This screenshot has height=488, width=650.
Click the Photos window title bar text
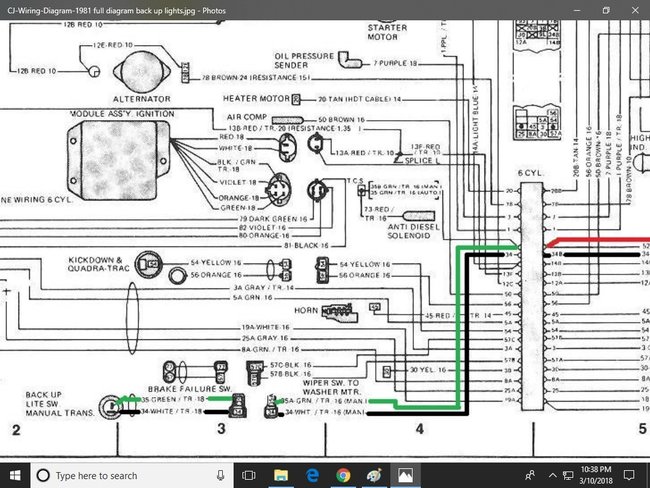116,10
